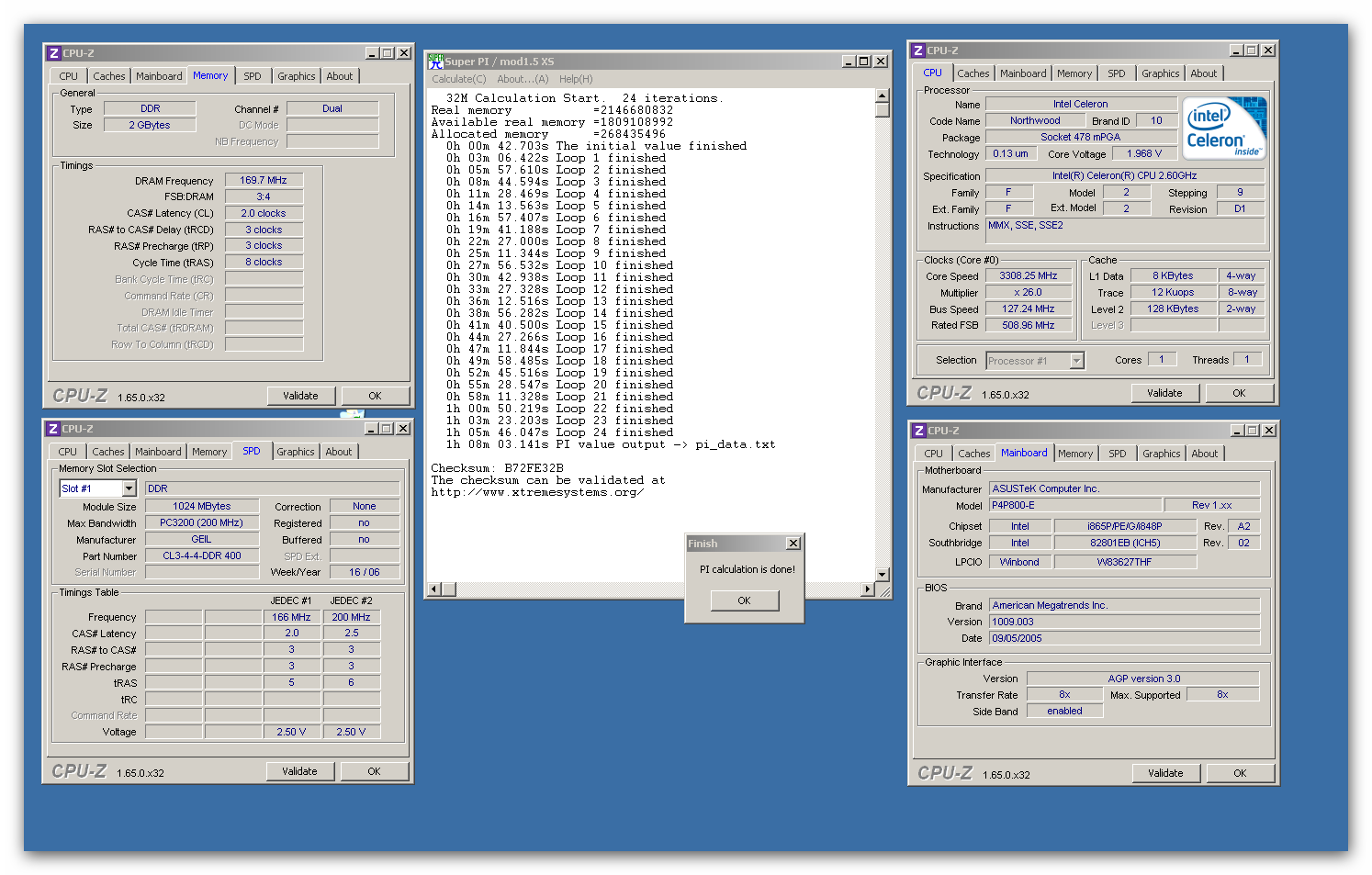Click the Part Number CL3-4-4-DDR 400 field
The width and height of the screenshot is (1372, 875).
click(202, 555)
